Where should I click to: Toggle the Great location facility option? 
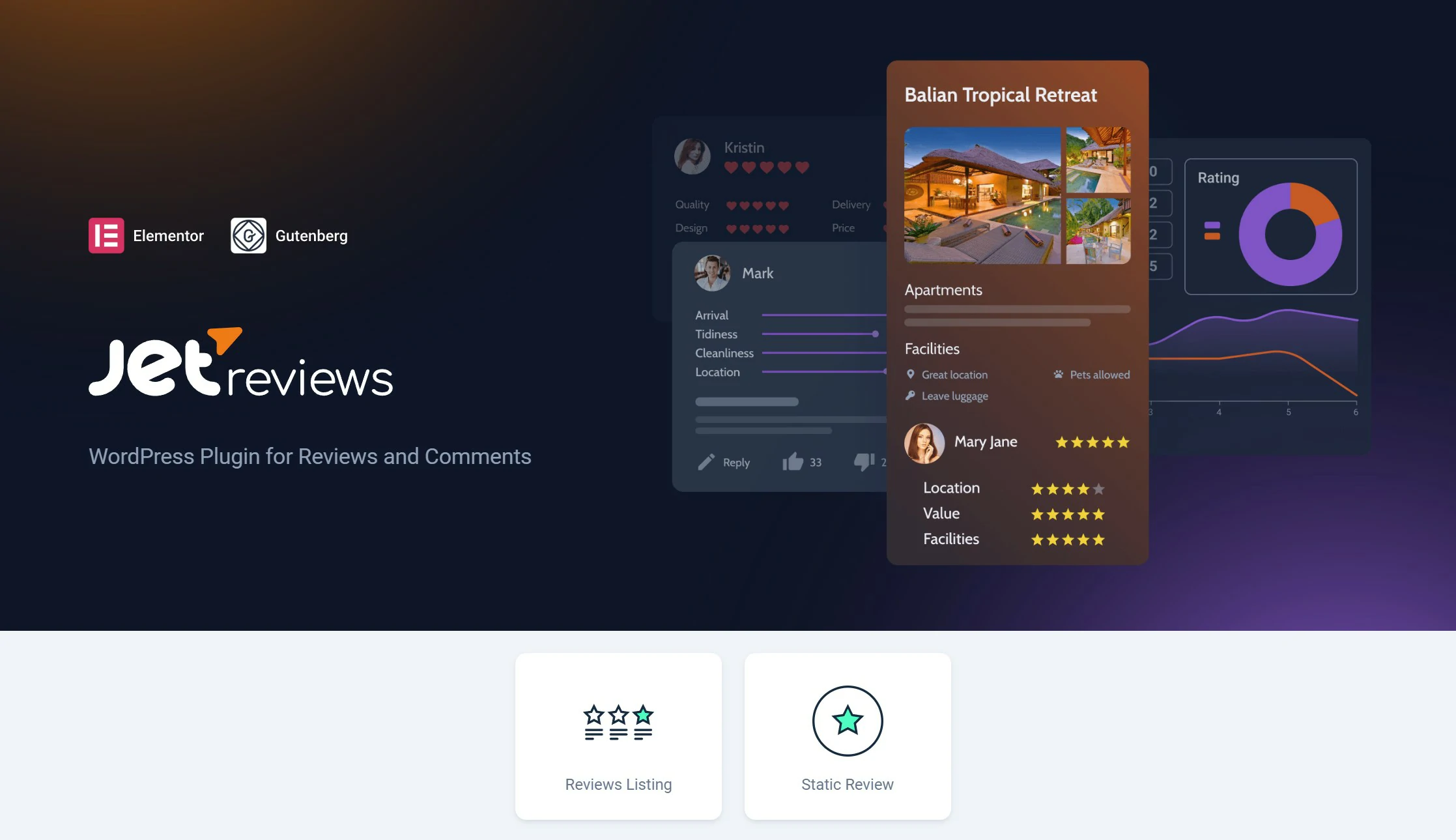(x=944, y=373)
